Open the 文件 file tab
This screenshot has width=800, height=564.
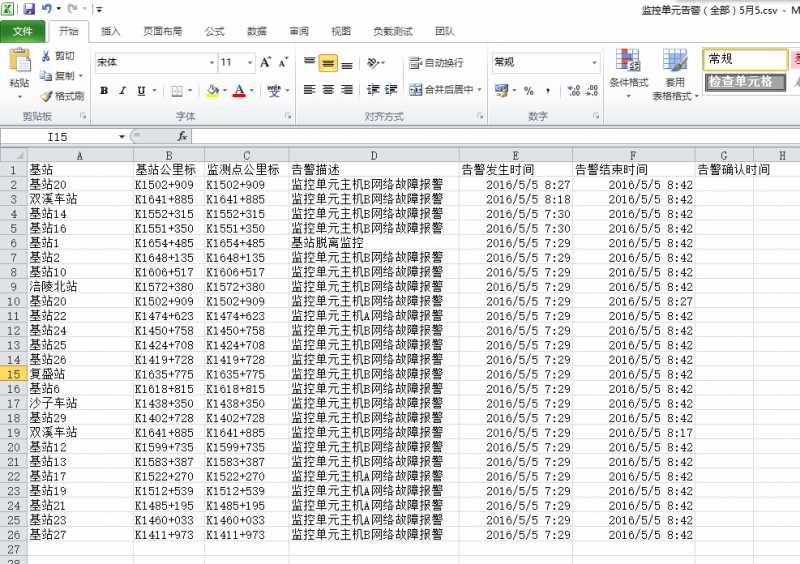[x=22, y=32]
